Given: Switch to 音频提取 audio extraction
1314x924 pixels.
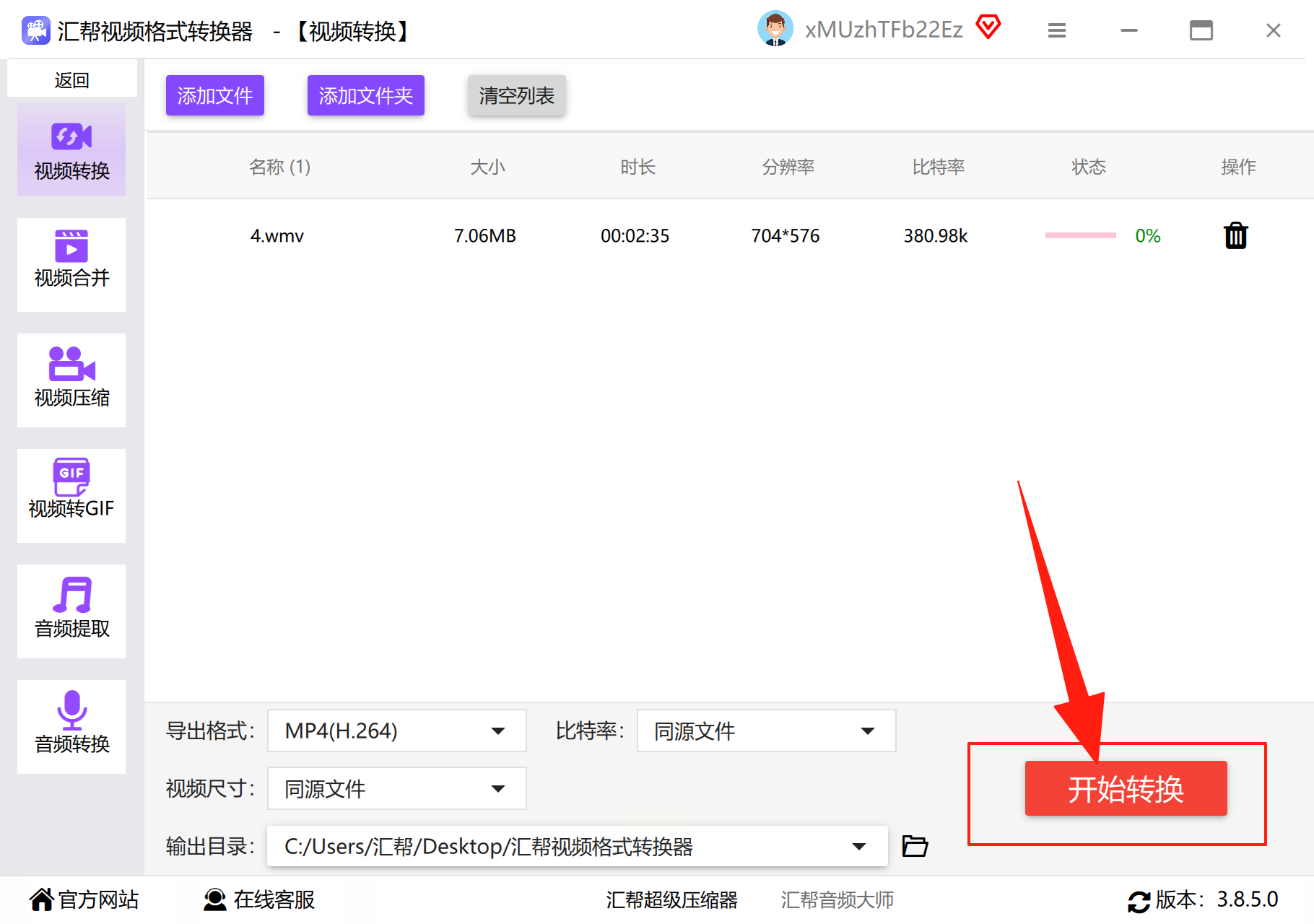Looking at the screenshot, I should 71,611.
